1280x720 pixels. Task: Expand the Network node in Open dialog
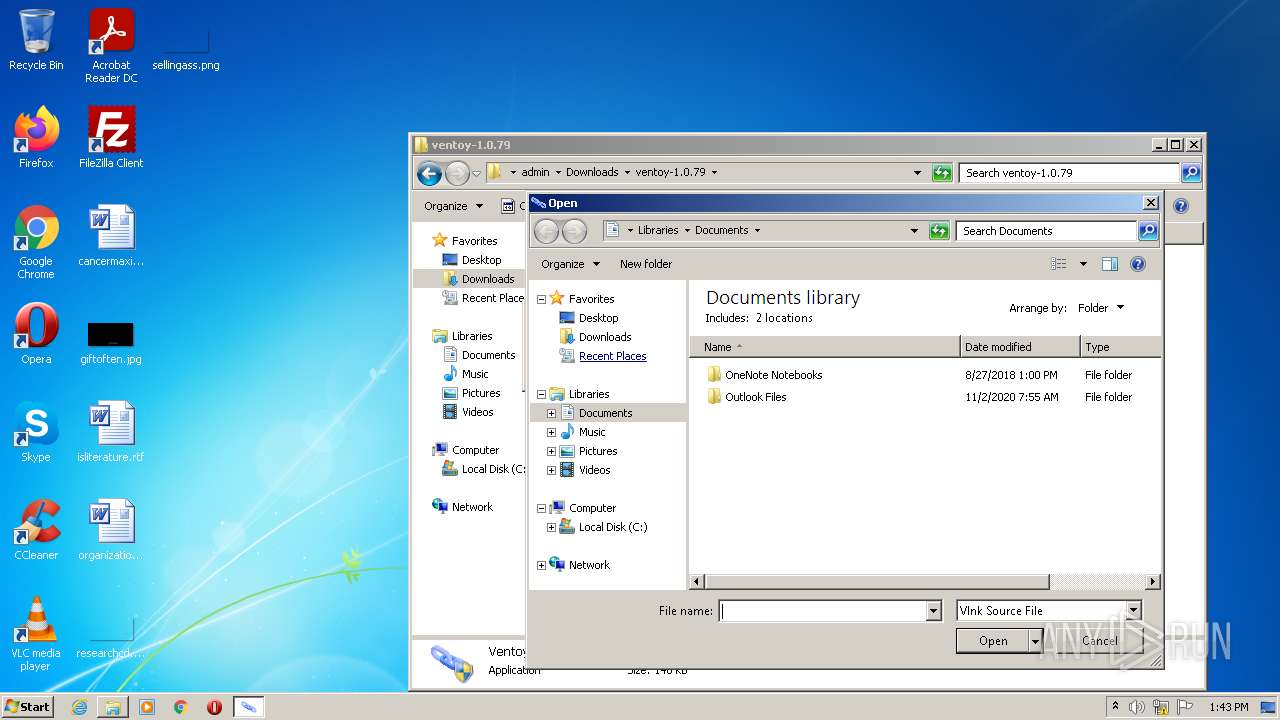(x=541, y=565)
